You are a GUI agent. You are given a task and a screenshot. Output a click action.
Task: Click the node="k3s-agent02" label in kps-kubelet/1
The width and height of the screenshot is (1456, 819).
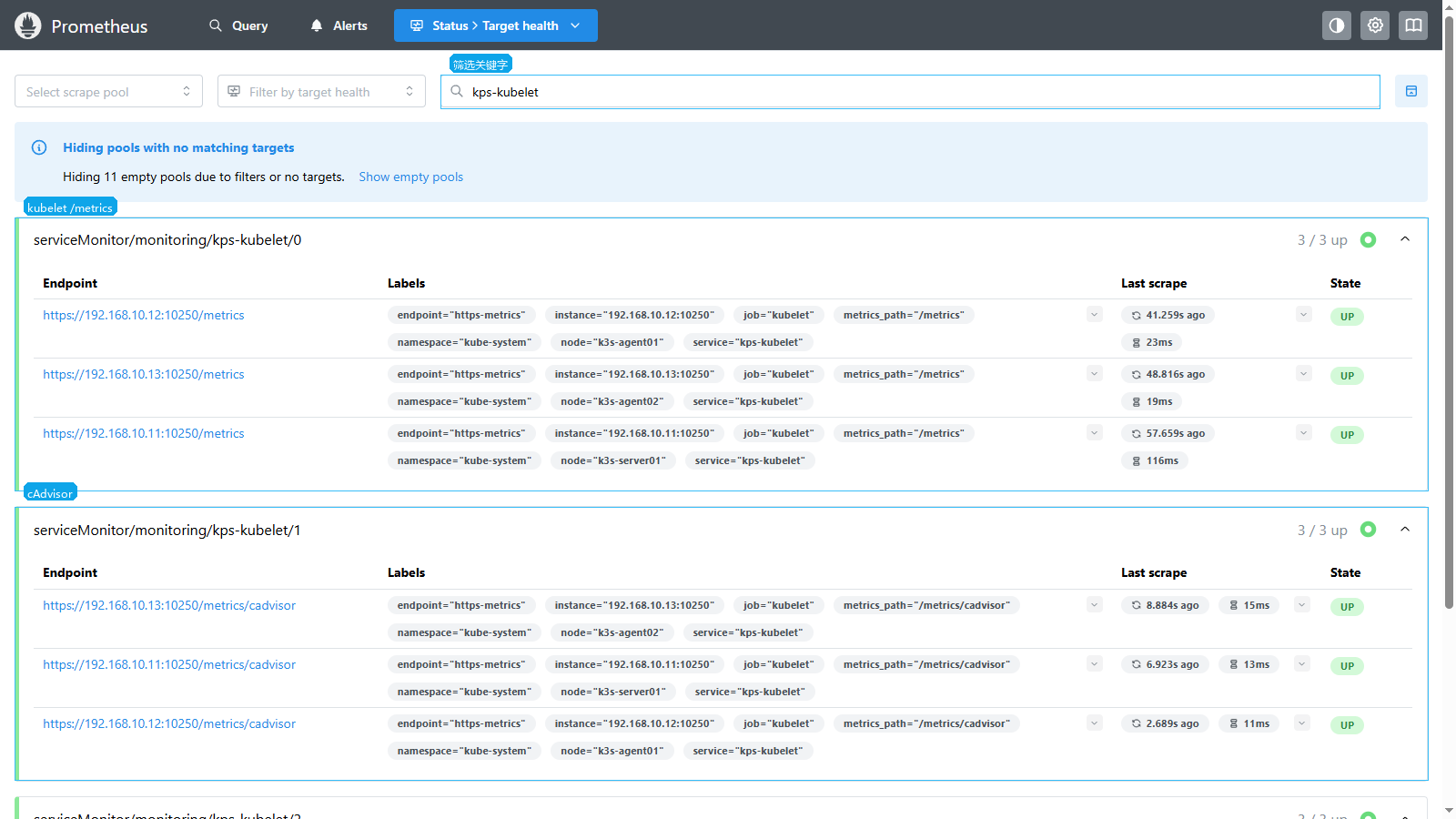point(612,632)
